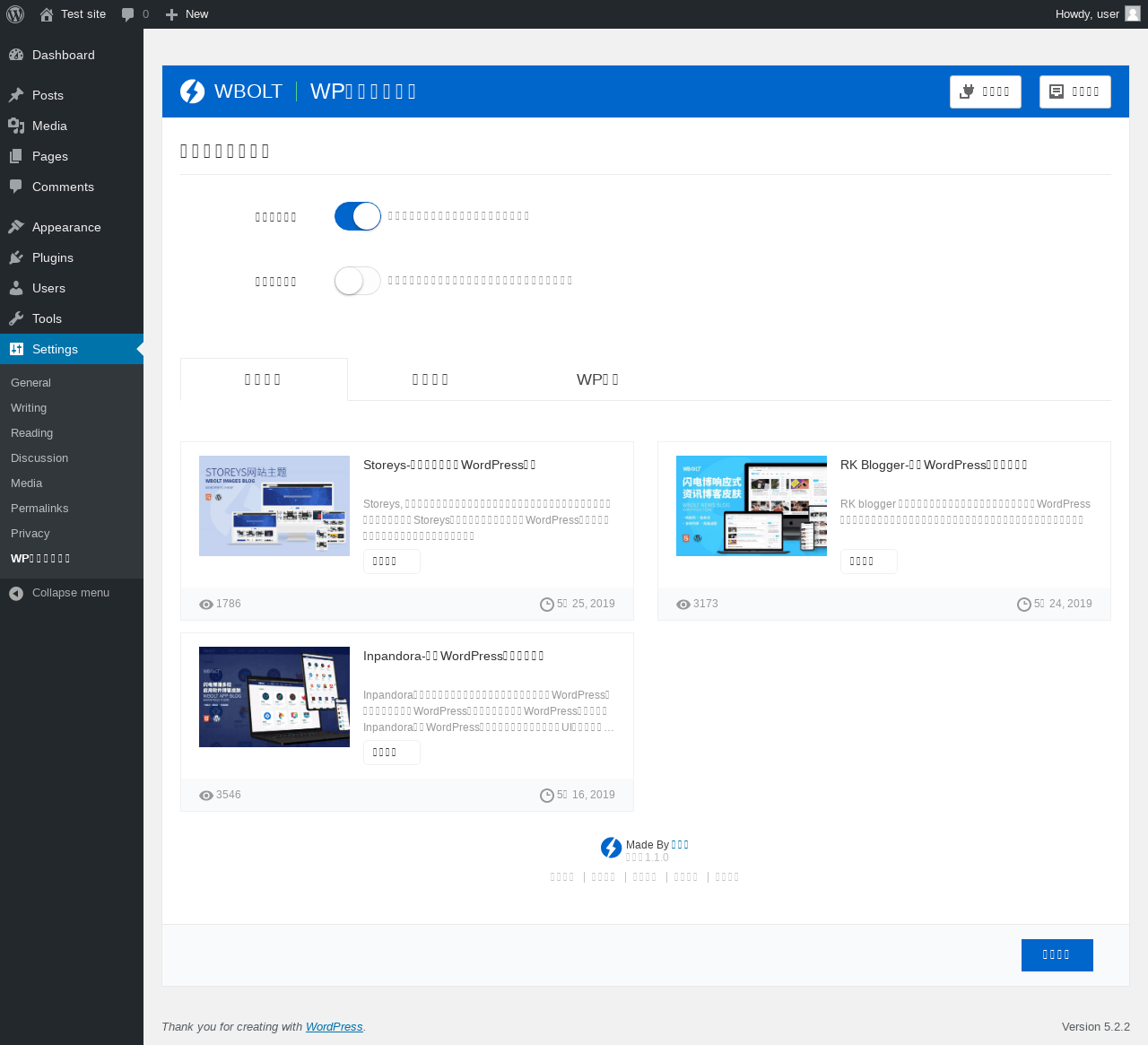Open the WordPress link in the footer
Image resolution: width=1148 pixels, height=1045 pixels.
[335, 1027]
